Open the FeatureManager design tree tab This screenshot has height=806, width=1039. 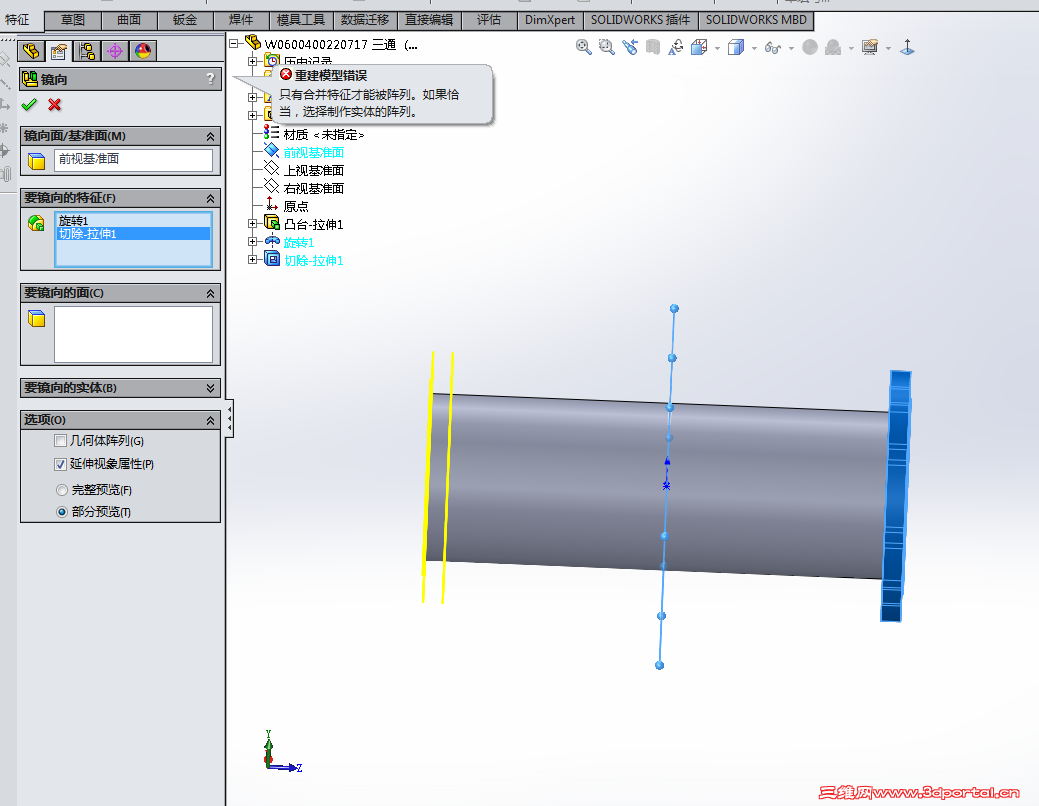tap(31, 51)
